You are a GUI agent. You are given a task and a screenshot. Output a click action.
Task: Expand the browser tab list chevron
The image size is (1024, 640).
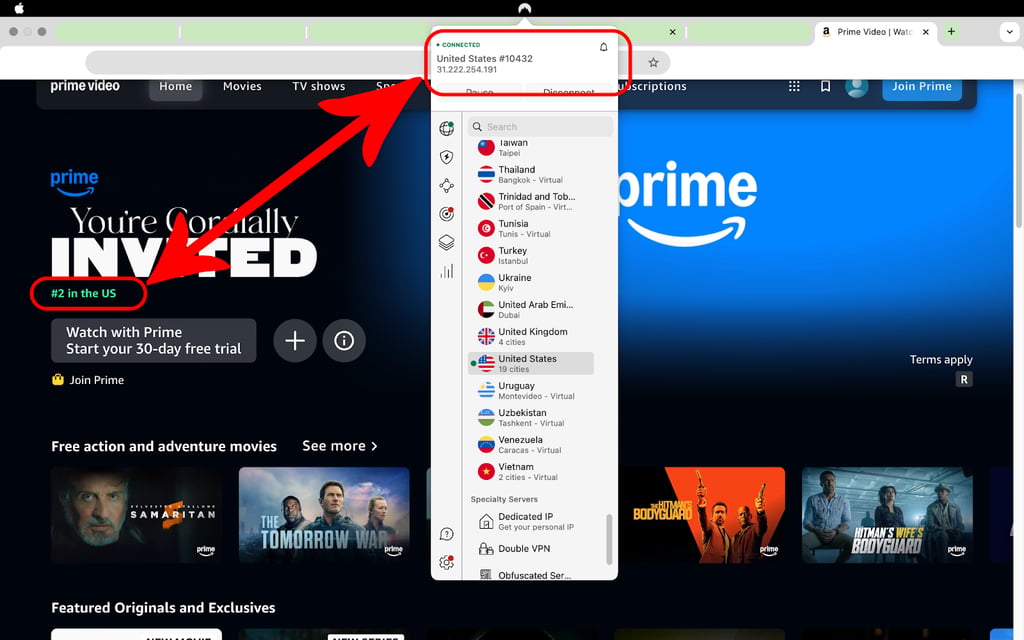click(1010, 31)
